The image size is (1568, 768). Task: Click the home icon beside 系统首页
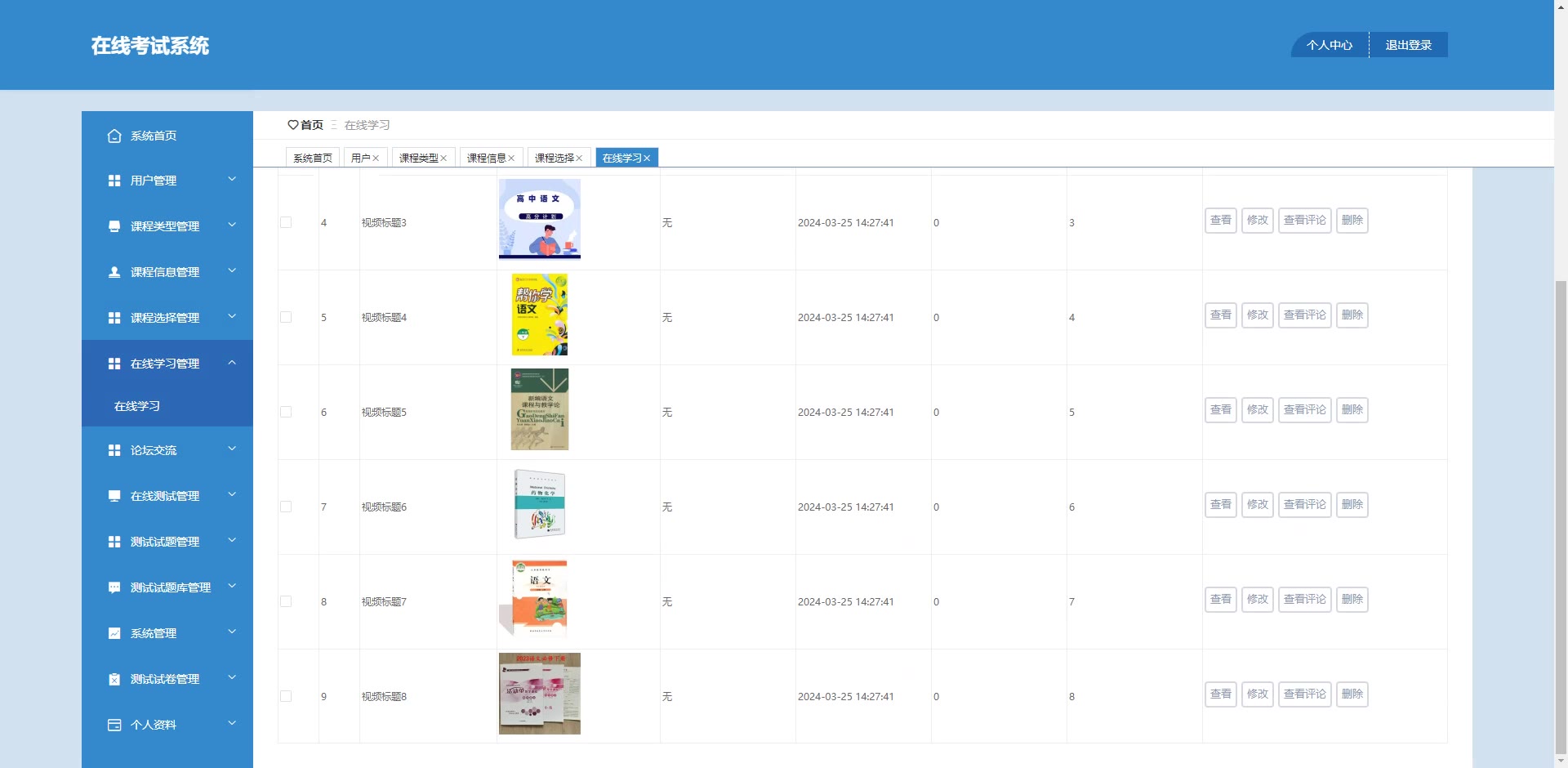coord(114,136)
